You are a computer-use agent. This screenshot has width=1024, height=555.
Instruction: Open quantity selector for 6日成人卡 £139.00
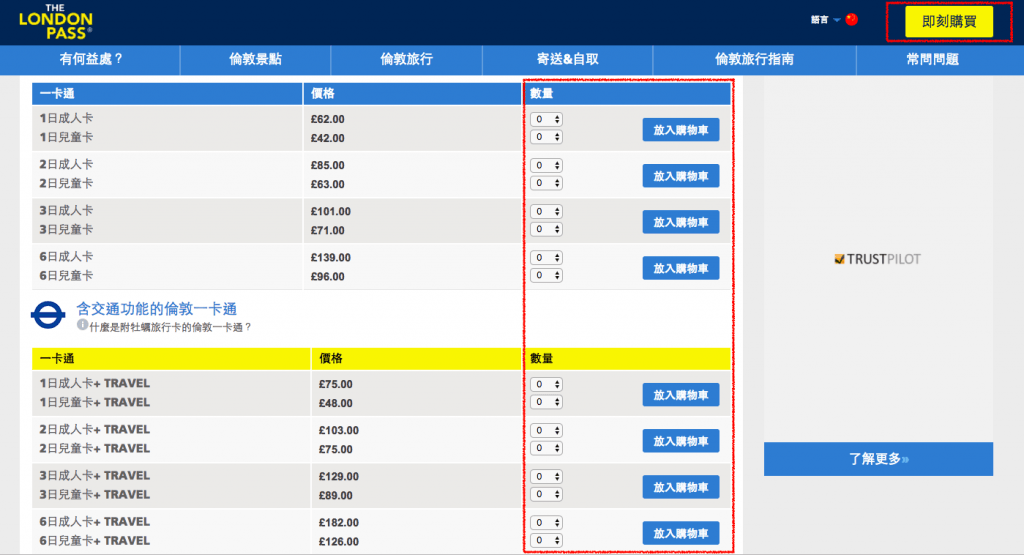pos(546,258)
